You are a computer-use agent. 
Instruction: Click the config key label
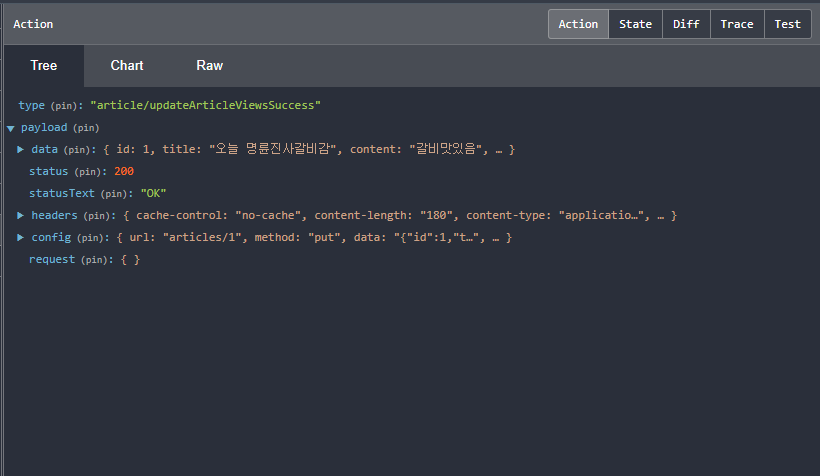click(51, 237)
